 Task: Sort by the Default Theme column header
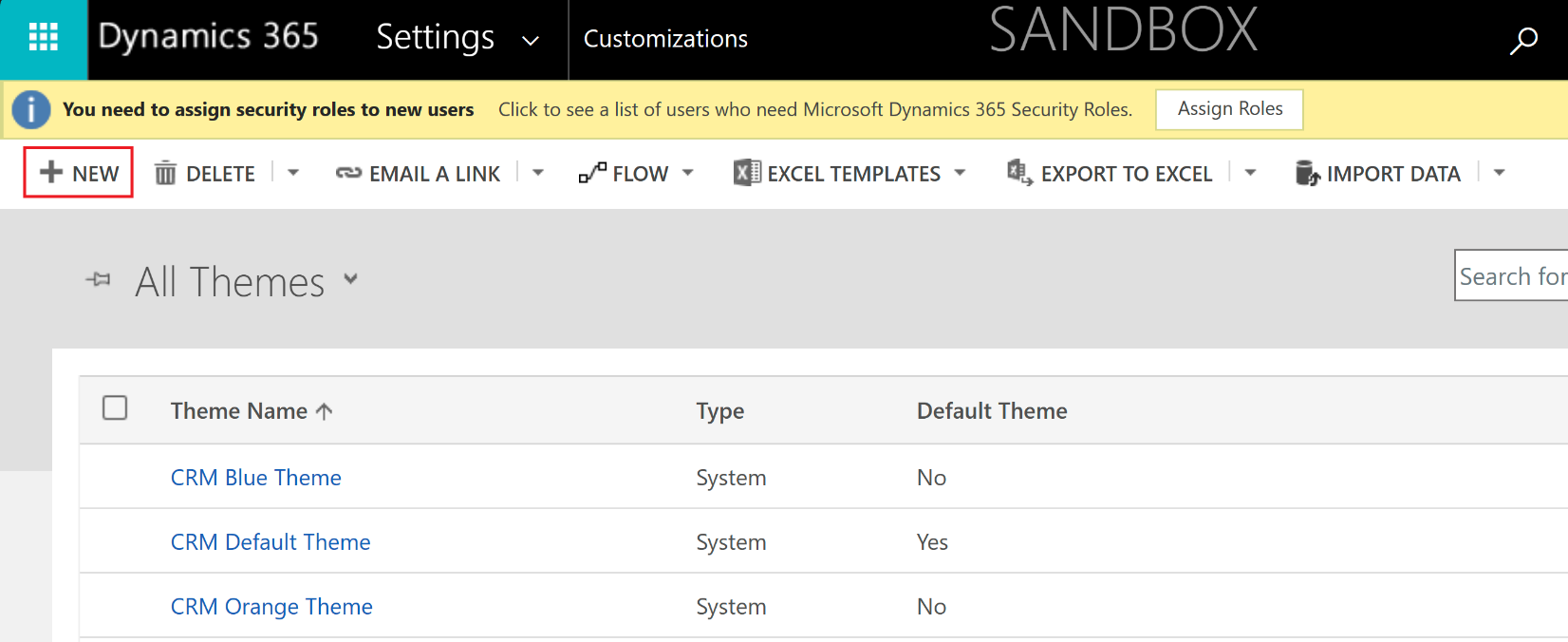pyautogui.click(x=992, y=411)
